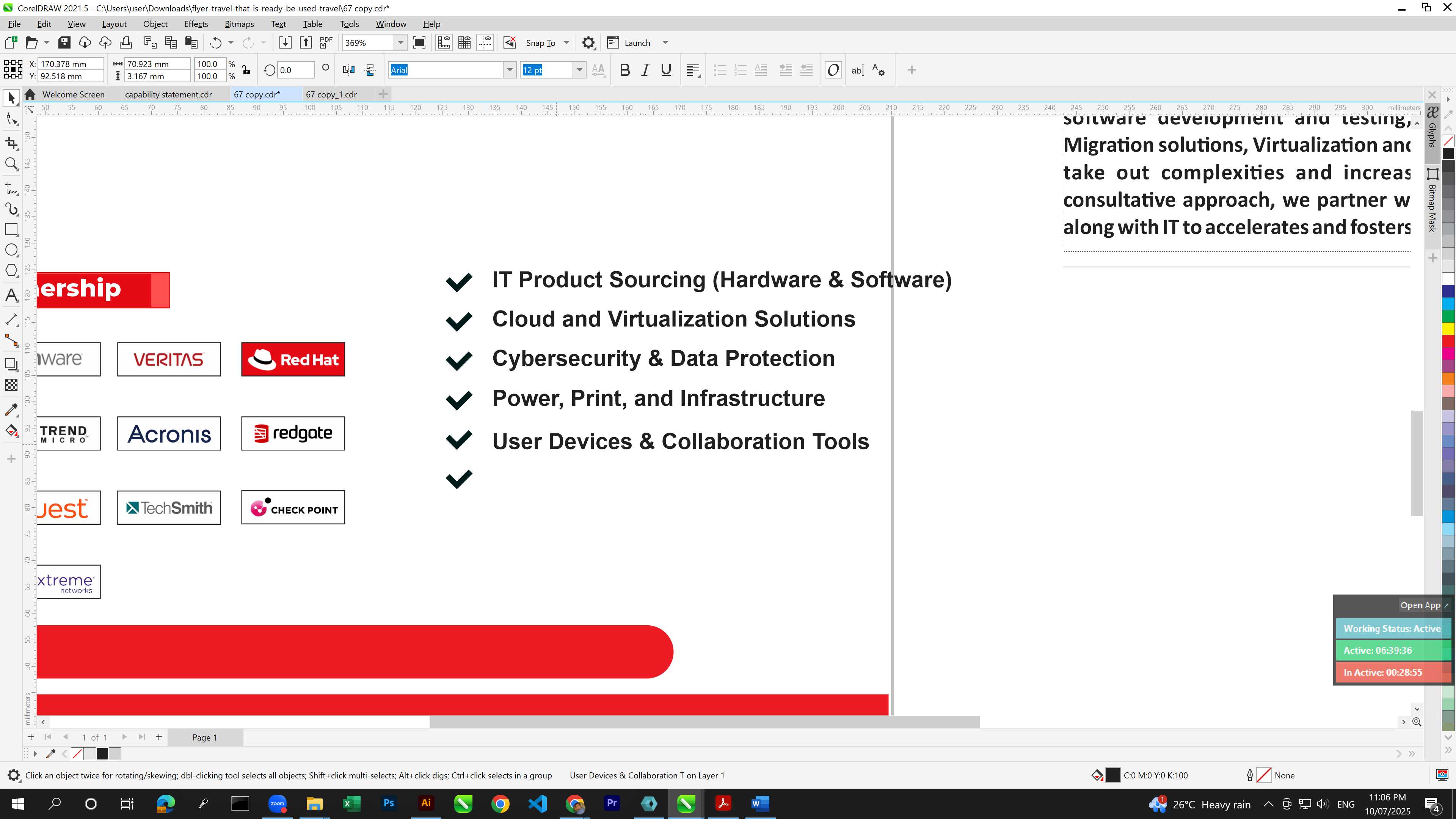
Task: Click the New document icon
Action: [11, 42]
